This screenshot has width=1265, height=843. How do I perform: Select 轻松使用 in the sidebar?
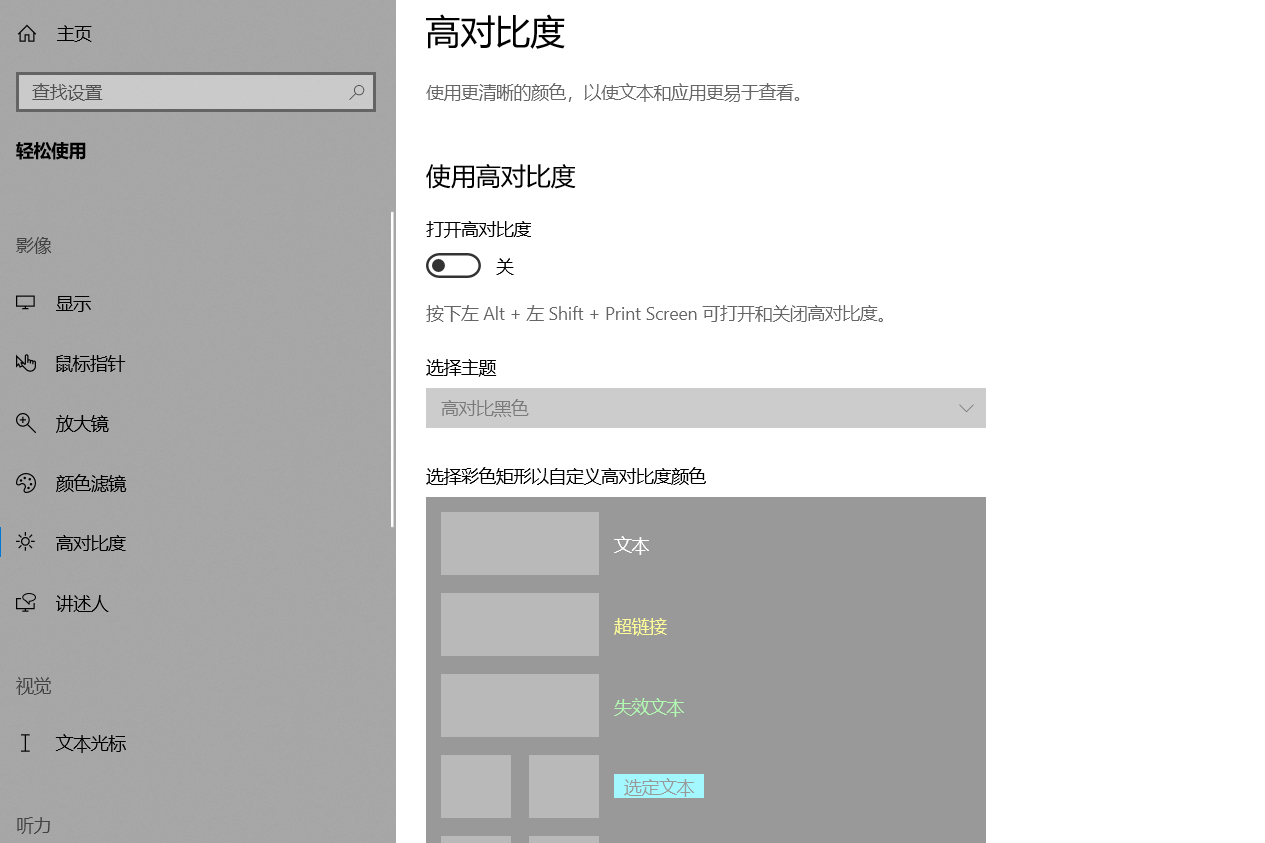pos(51,151)
